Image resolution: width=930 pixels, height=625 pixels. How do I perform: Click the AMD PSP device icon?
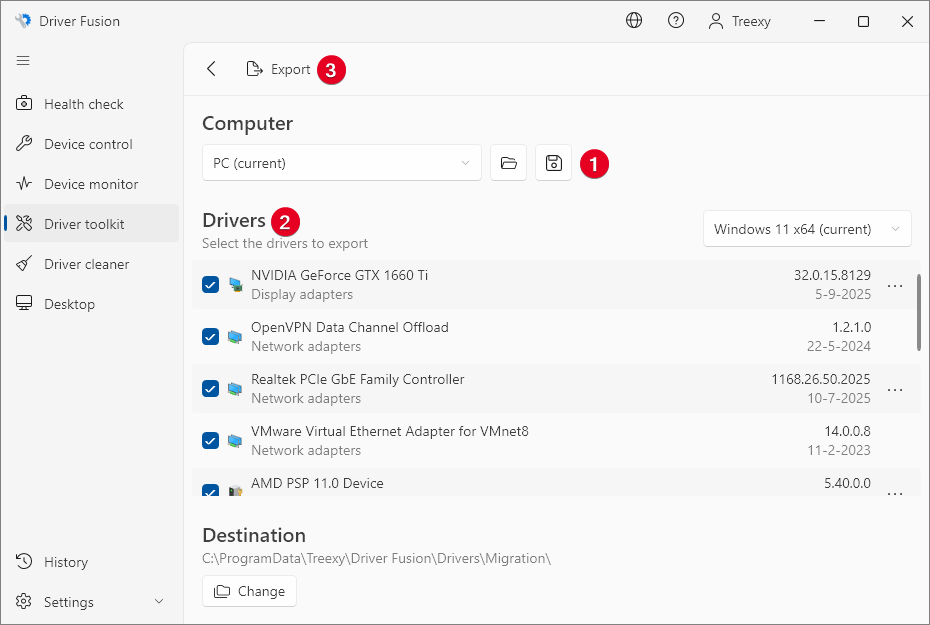point(235,491)
